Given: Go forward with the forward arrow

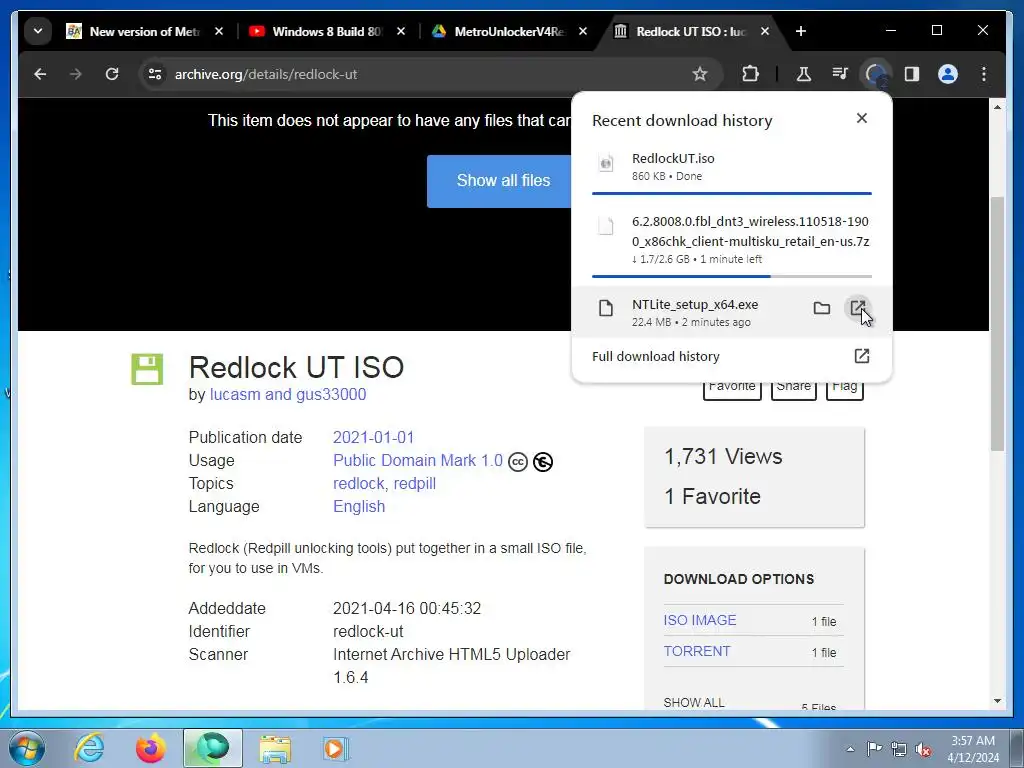Looking at the screenshot, I should [x=76, y=74].
